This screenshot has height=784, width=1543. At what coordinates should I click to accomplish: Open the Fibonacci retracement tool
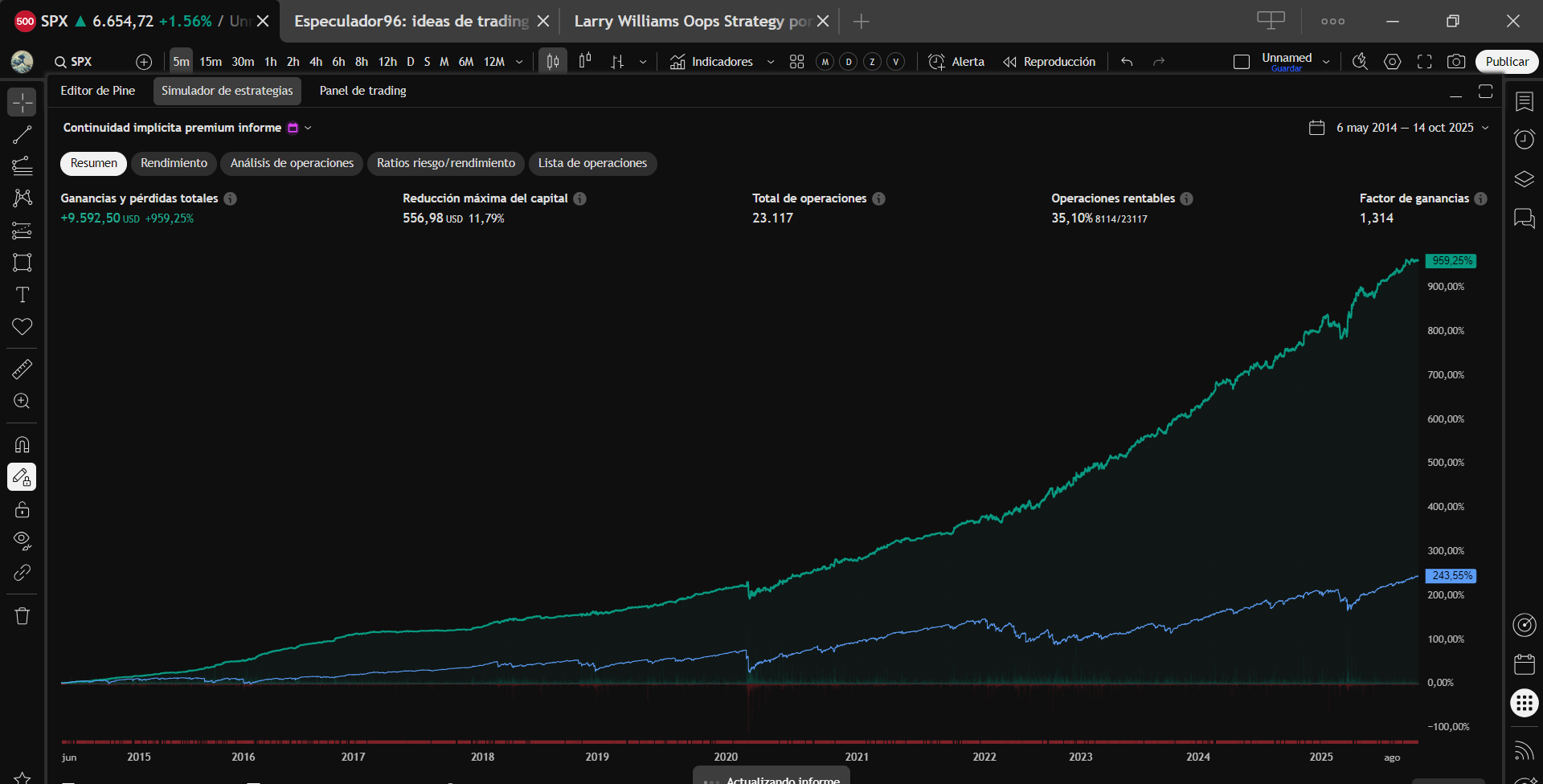coord(22,166)
